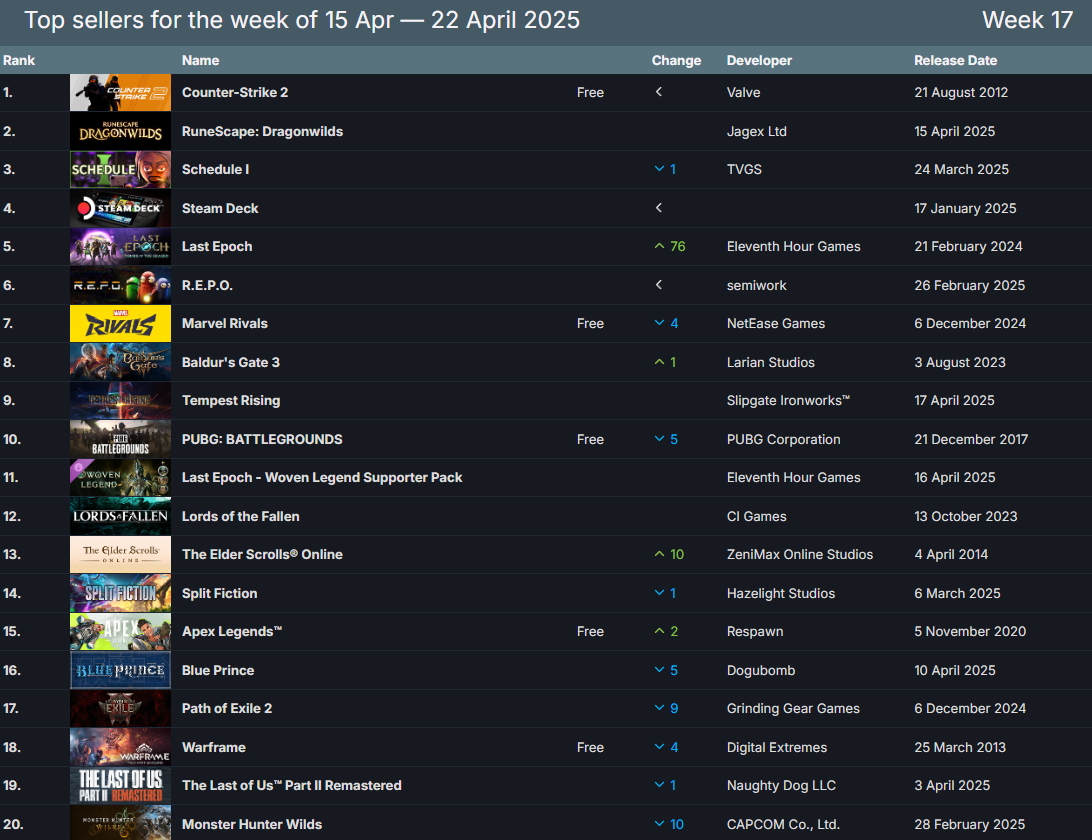Click the Grinding Gear Games developer name
The width and height of the screenshot is (1092, 840).
pos(793,708)
